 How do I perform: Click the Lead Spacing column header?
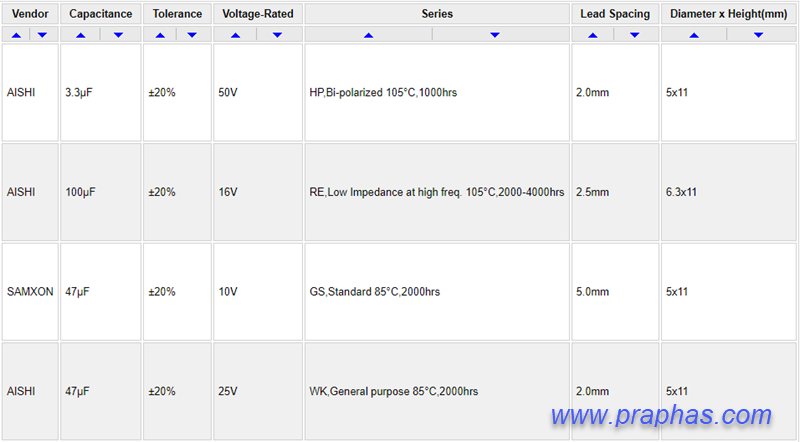click(615, 14)
